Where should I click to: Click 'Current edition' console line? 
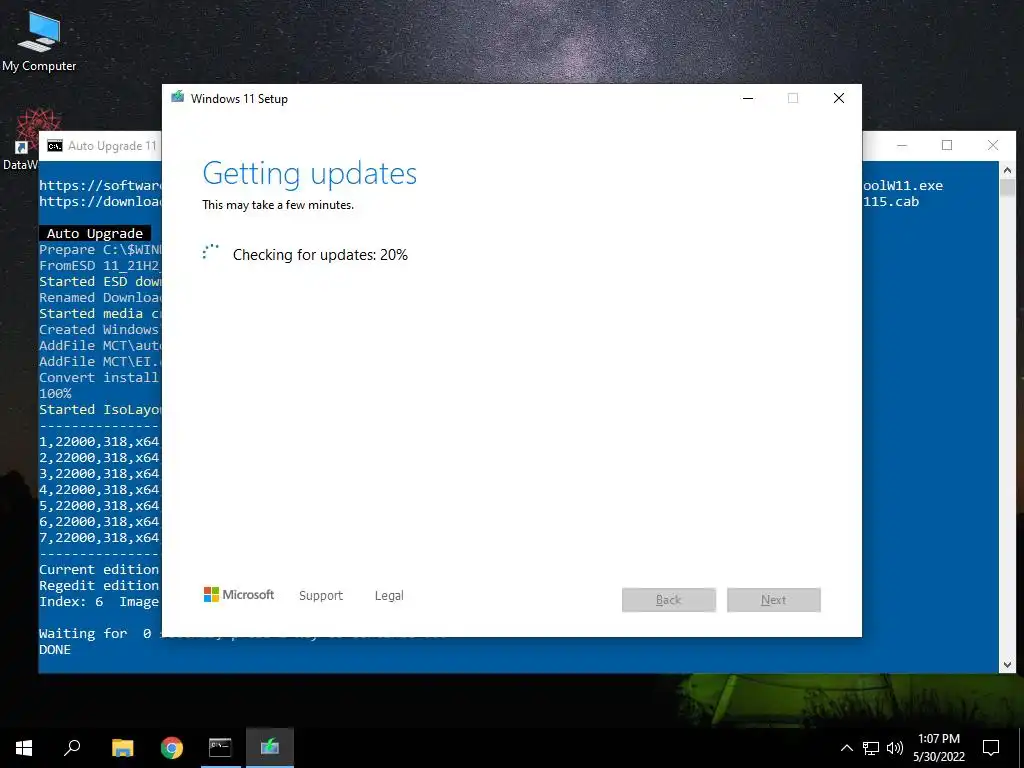point(99,569)
